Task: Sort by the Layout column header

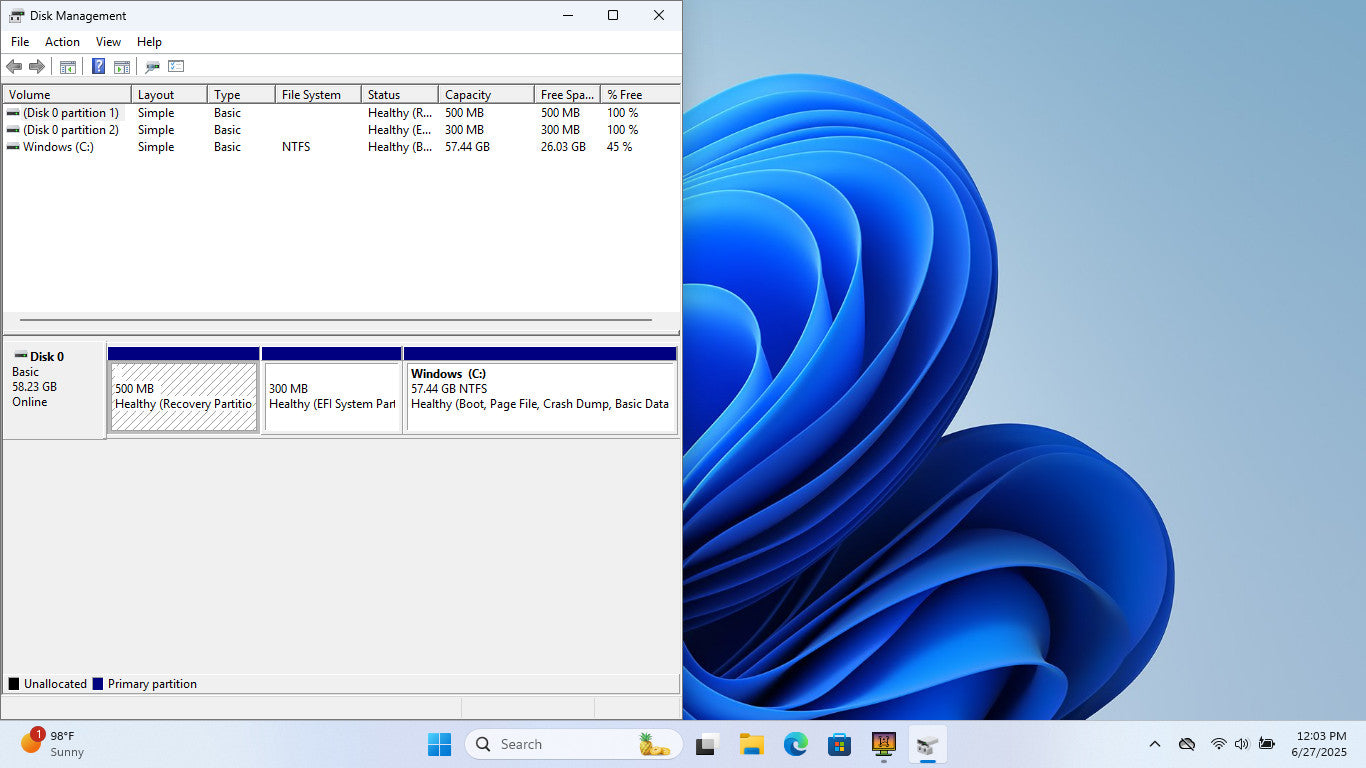Action: 169,95
